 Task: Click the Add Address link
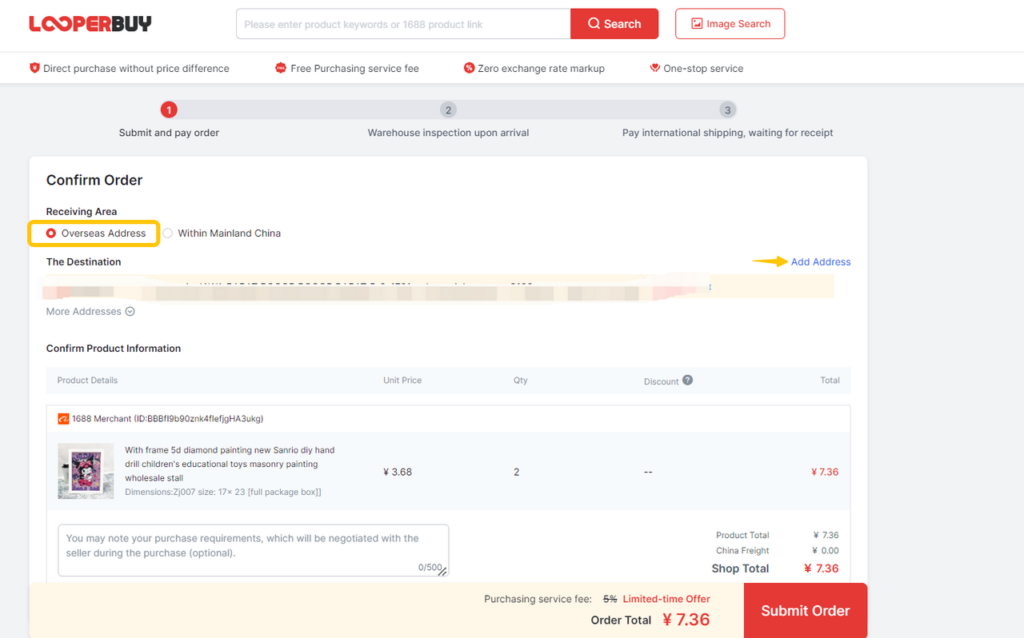[x=820, y=262]
